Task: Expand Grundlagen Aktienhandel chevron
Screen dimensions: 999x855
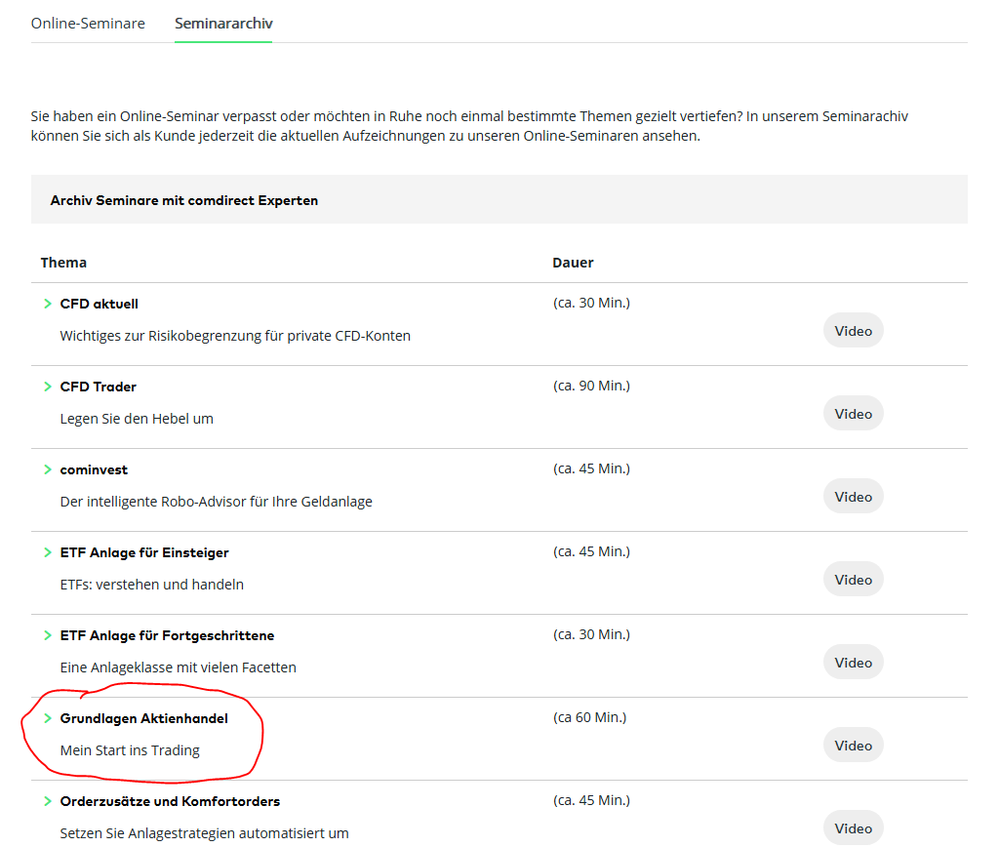Action: click(47, 719)
